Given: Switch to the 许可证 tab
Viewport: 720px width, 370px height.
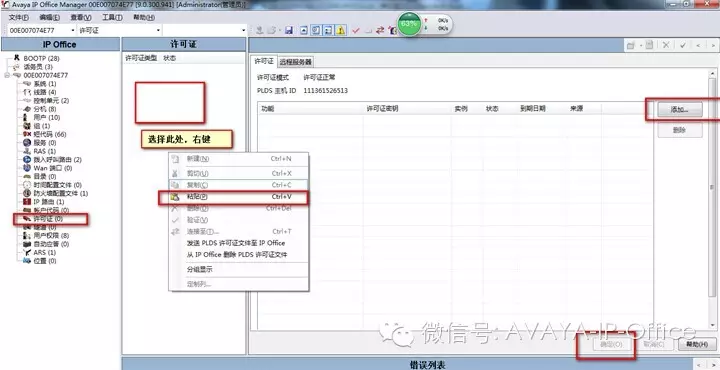Looking at the screenshot, I should tap(264, 61).
